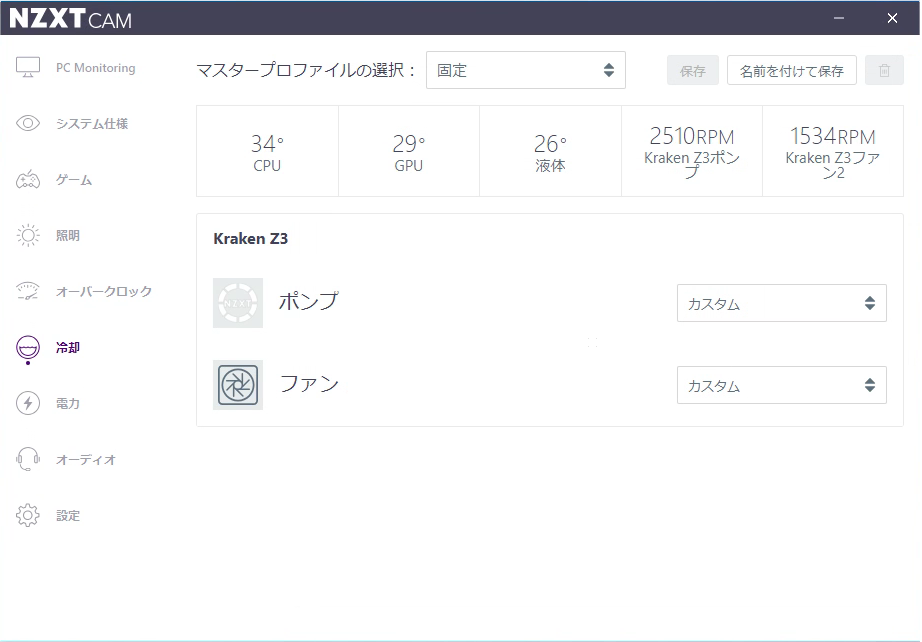Click the オーバークロック gauge icon
This screenshot has height=642, width=922.
click(28, 291)
